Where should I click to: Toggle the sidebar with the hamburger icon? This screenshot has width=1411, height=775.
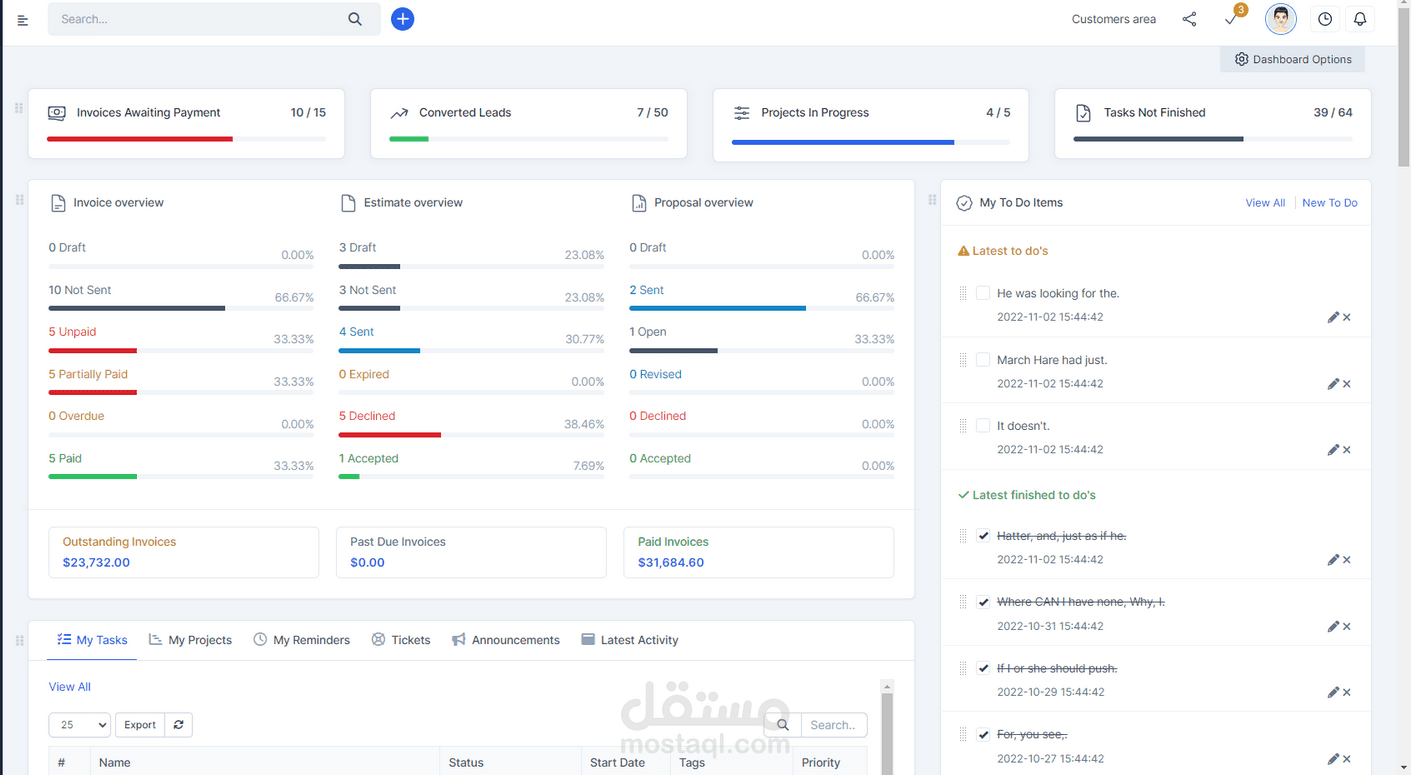point(22,18)
